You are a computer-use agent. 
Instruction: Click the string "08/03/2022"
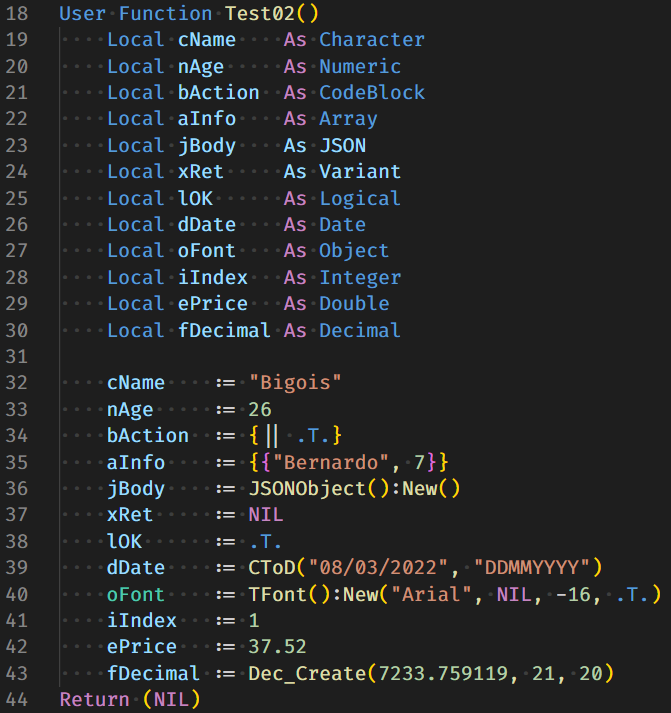(378, 567)
